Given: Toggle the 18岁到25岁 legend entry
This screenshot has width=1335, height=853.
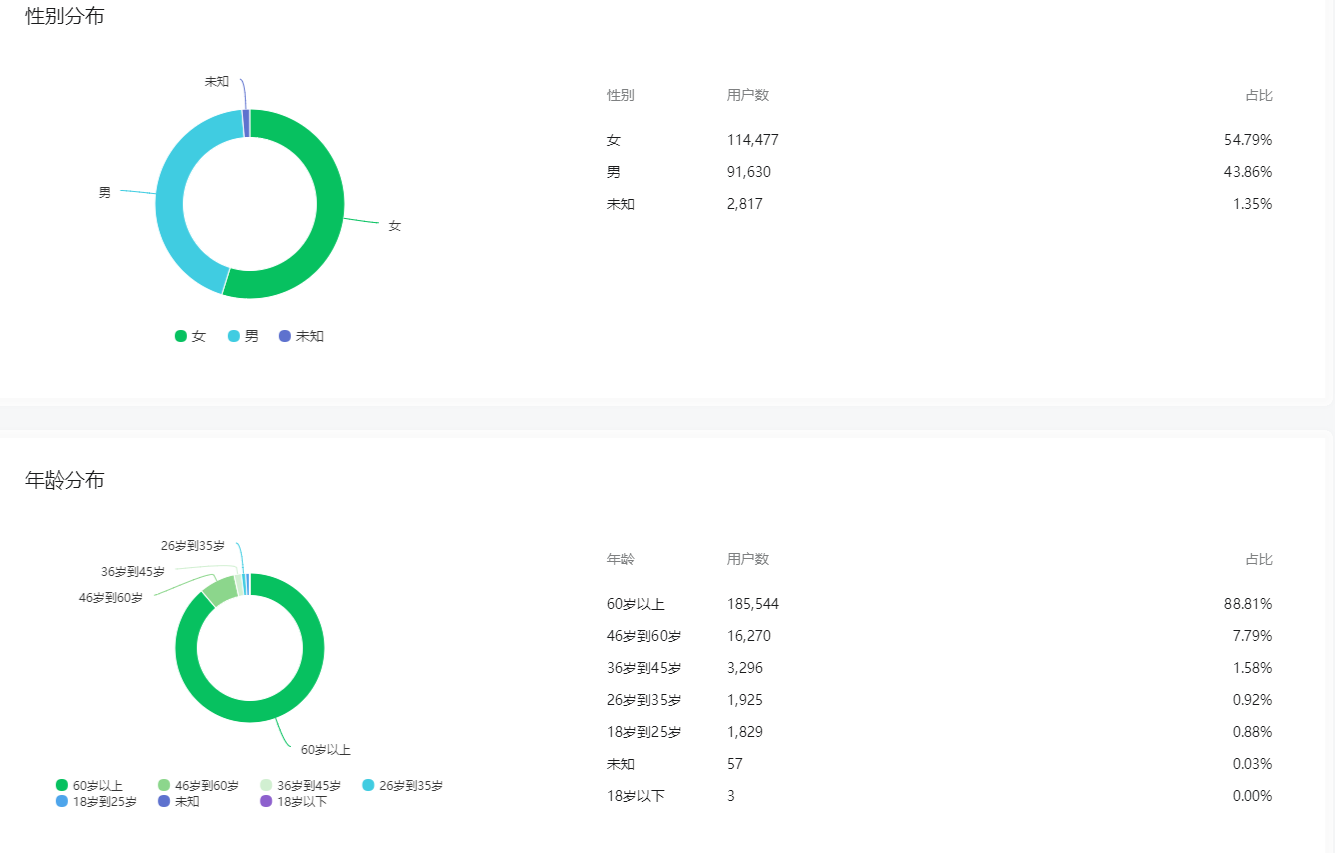Looking at the screenshot, I should coord(96,801).
